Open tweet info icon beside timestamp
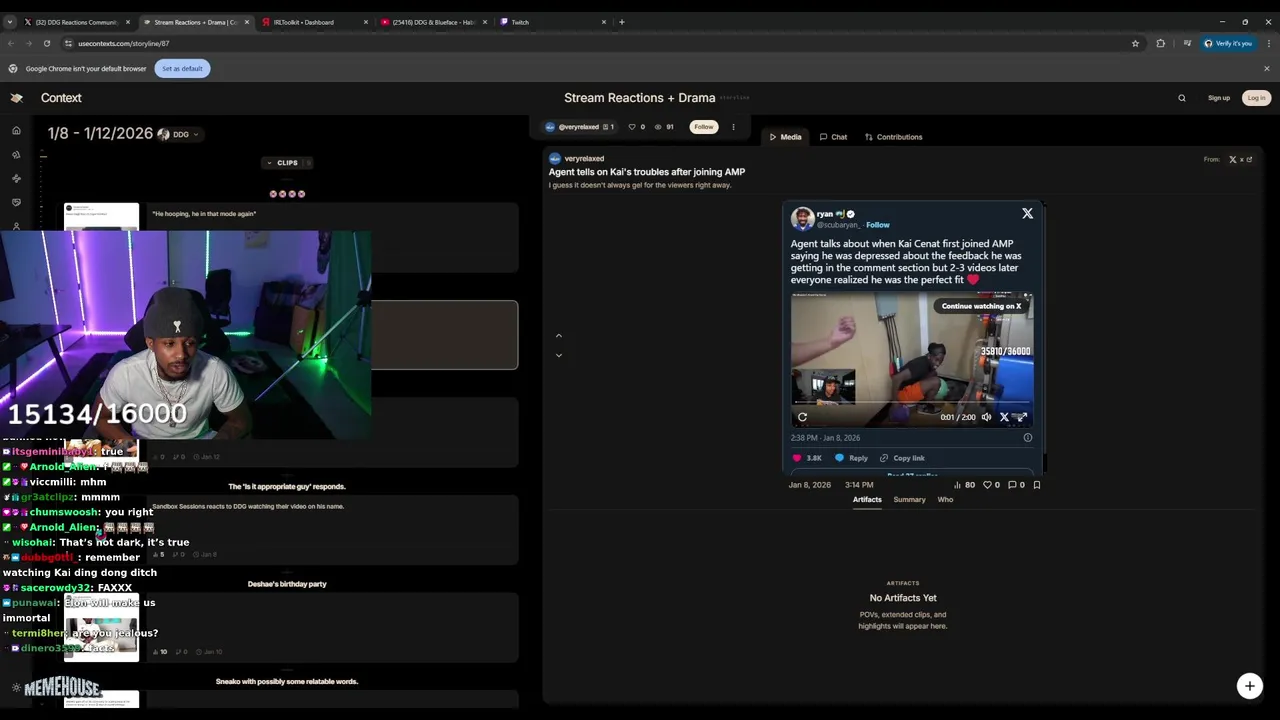Screen dimensions: 1280x720 [x=1027, y=437]
